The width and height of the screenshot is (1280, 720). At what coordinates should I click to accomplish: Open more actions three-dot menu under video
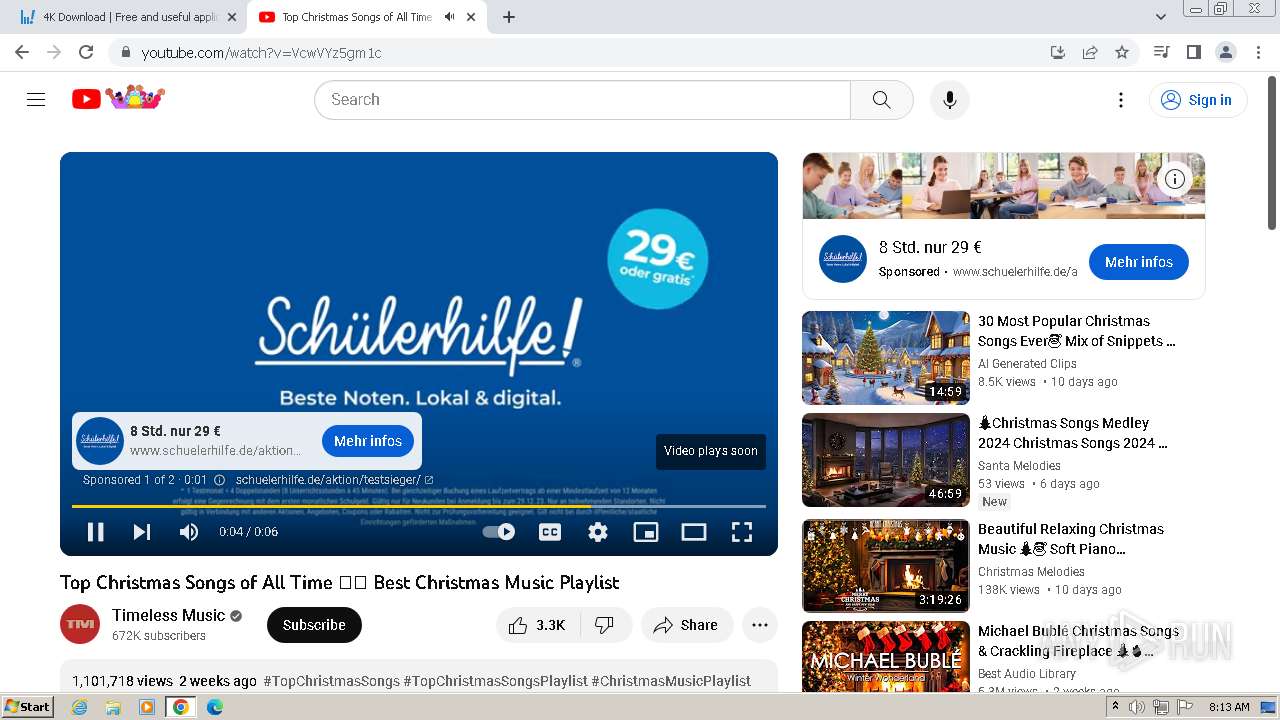point(760,625)
